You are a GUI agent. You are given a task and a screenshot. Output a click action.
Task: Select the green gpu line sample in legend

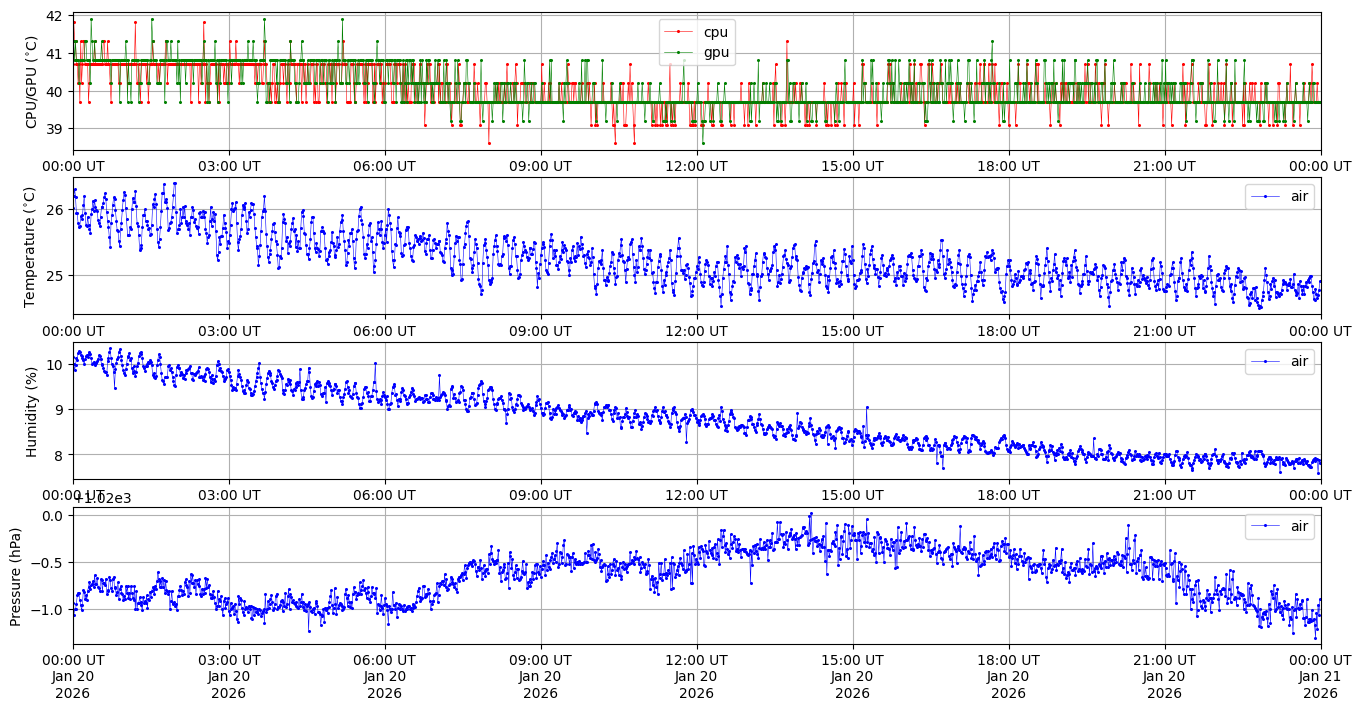[678, 51]
